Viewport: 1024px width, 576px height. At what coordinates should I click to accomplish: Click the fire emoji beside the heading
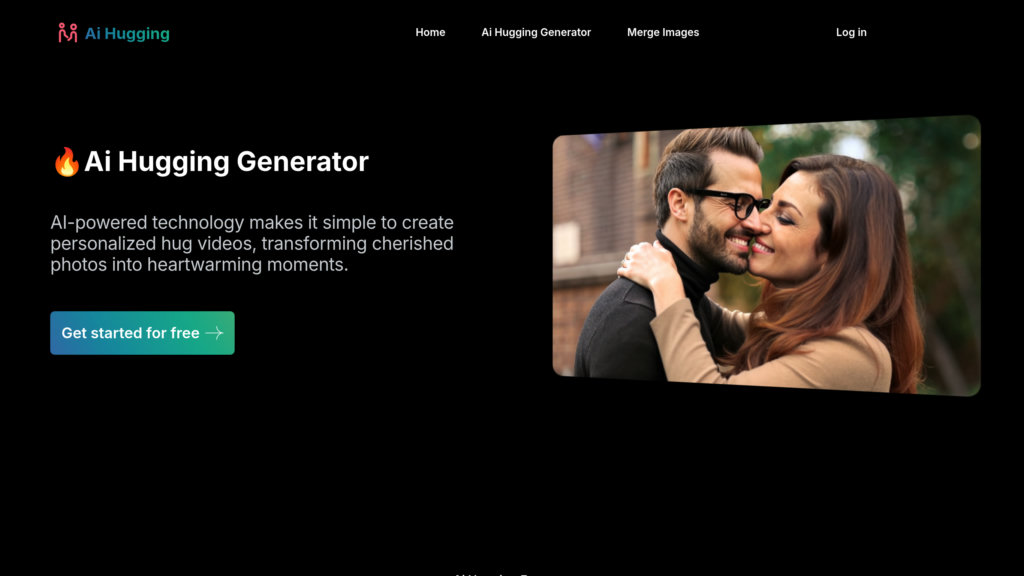[x=66, y=161]
